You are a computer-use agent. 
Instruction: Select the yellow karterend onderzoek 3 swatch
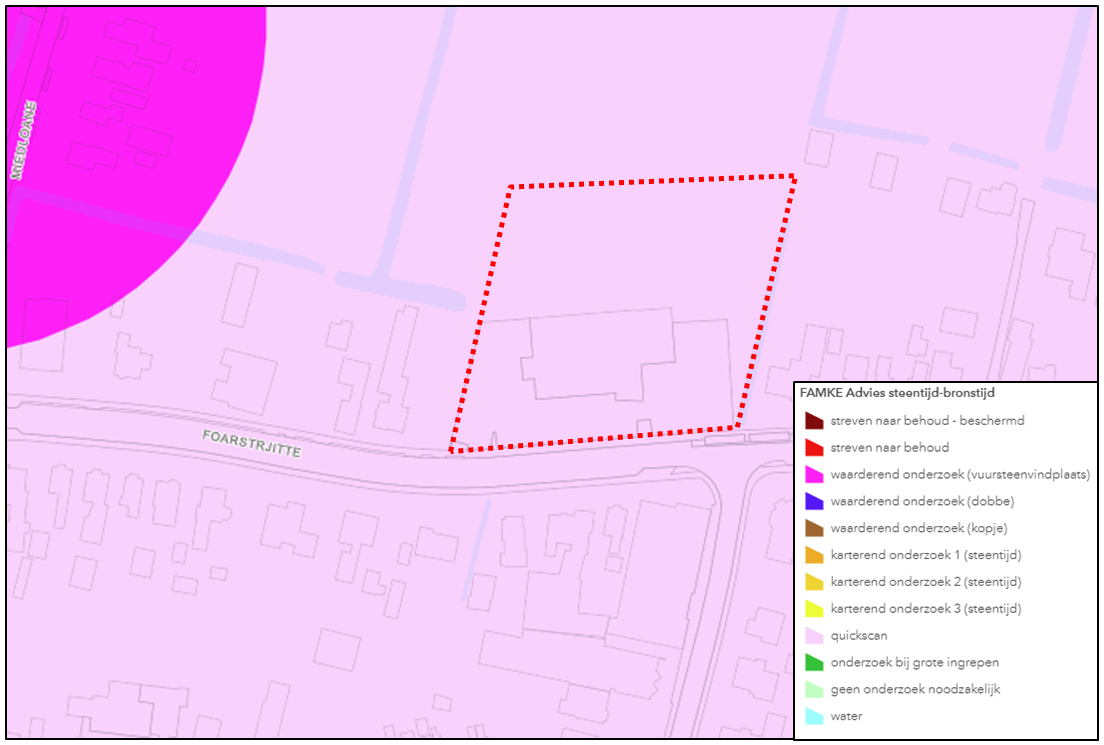[814, 608]
